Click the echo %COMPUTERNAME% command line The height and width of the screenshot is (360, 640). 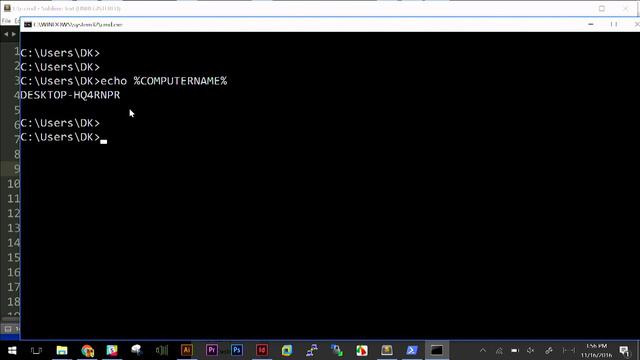[124, 81]
